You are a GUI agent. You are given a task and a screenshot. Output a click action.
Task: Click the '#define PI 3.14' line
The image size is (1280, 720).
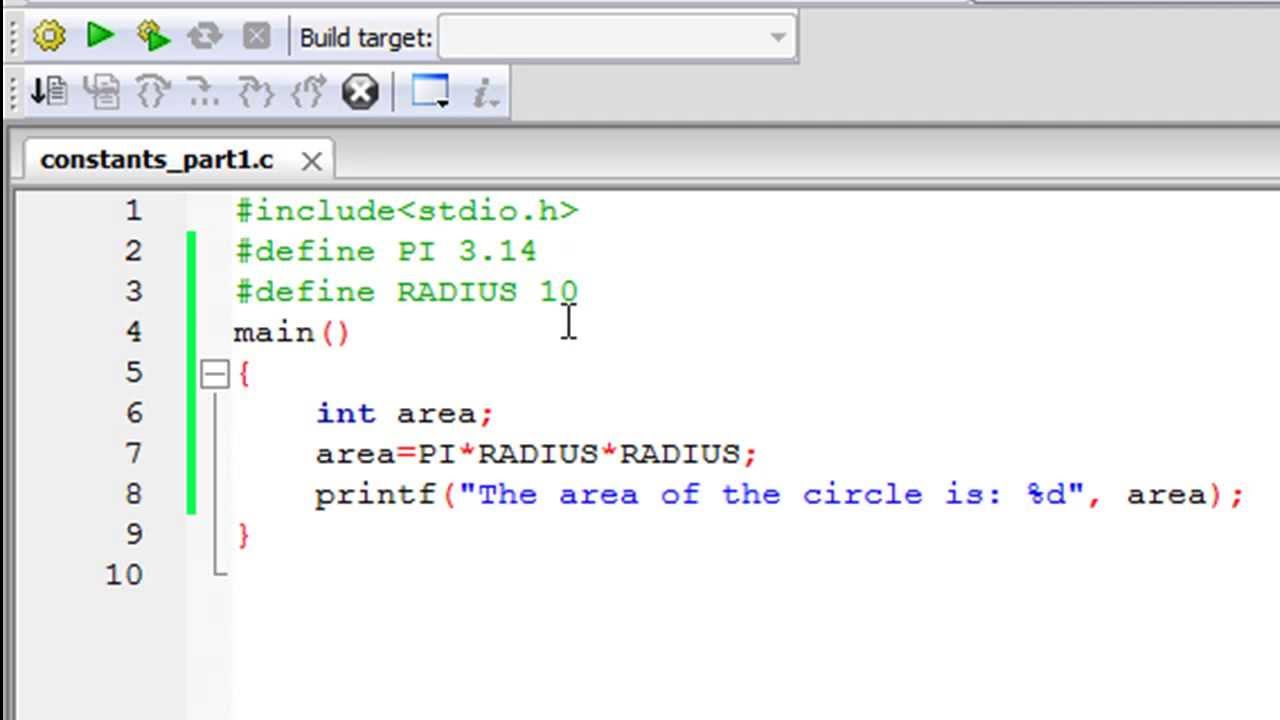386,251
